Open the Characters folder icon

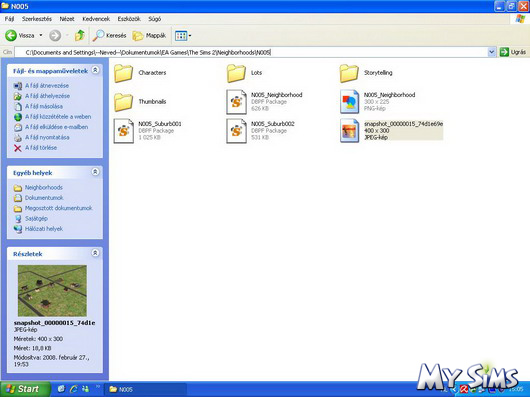[x=123, y=73]
